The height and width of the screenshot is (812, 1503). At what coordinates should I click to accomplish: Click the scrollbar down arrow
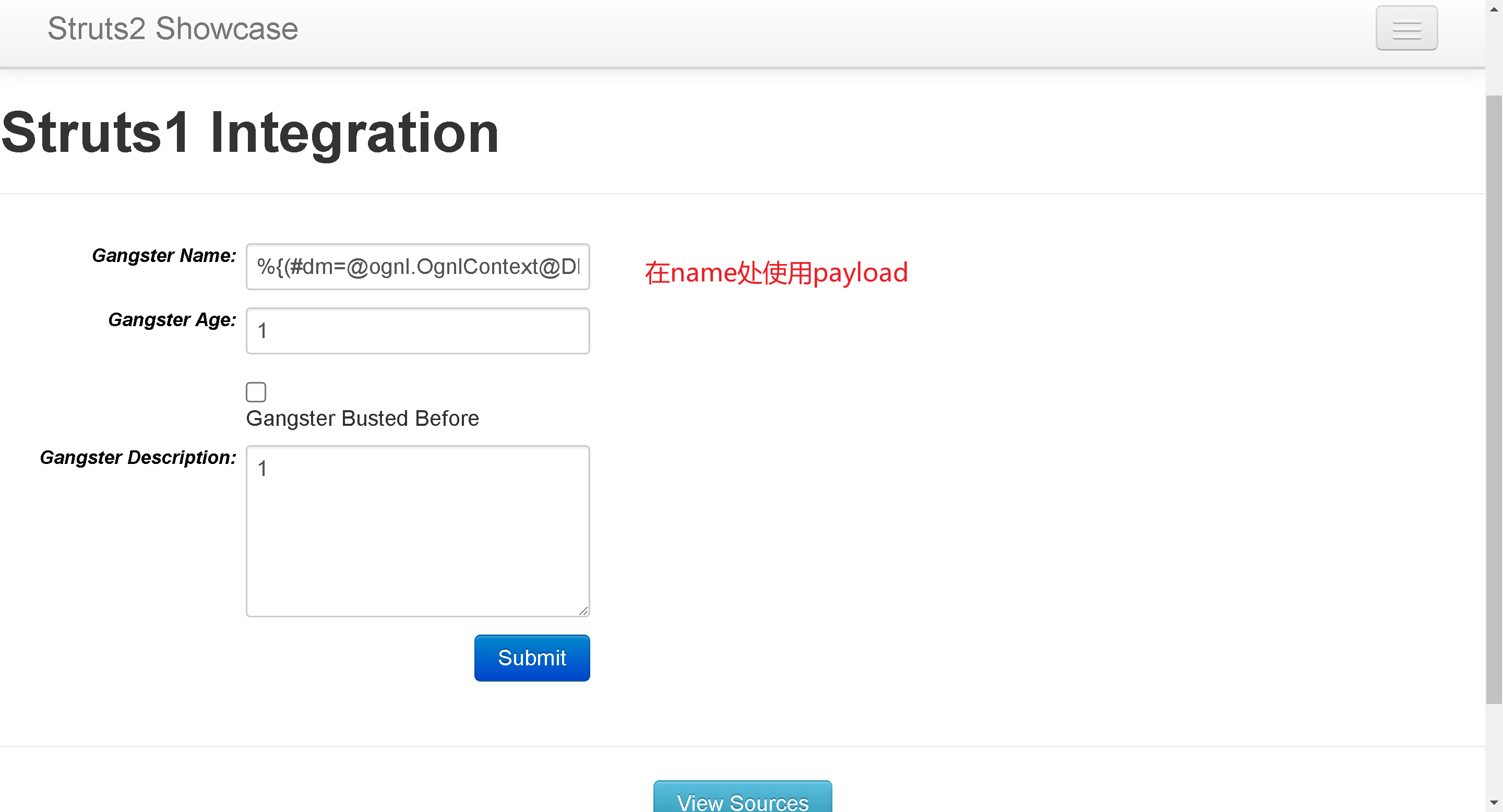pyautogui.click(x=1494, y=803)
